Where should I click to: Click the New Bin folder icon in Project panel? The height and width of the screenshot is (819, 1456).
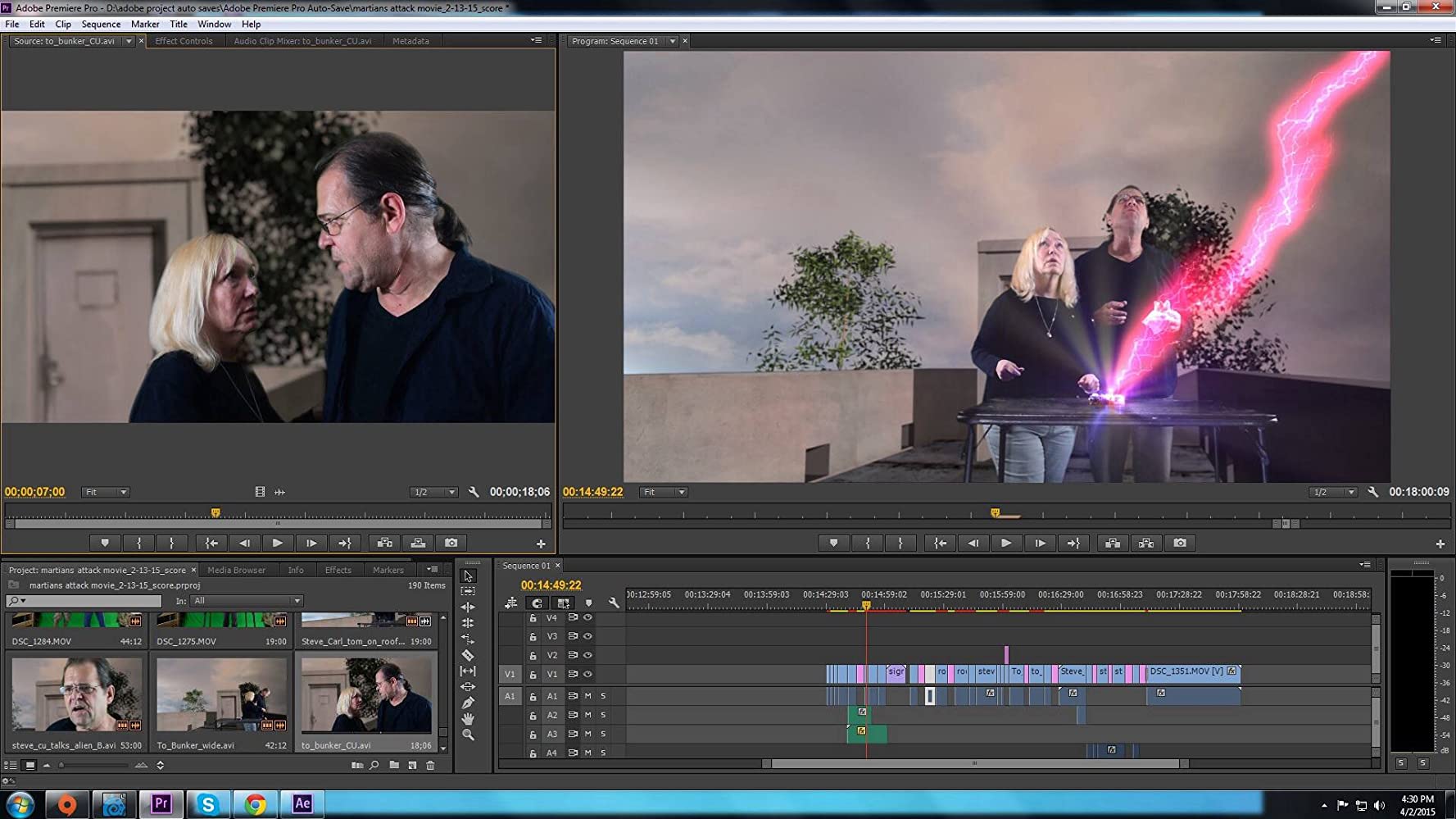[394, 766]
